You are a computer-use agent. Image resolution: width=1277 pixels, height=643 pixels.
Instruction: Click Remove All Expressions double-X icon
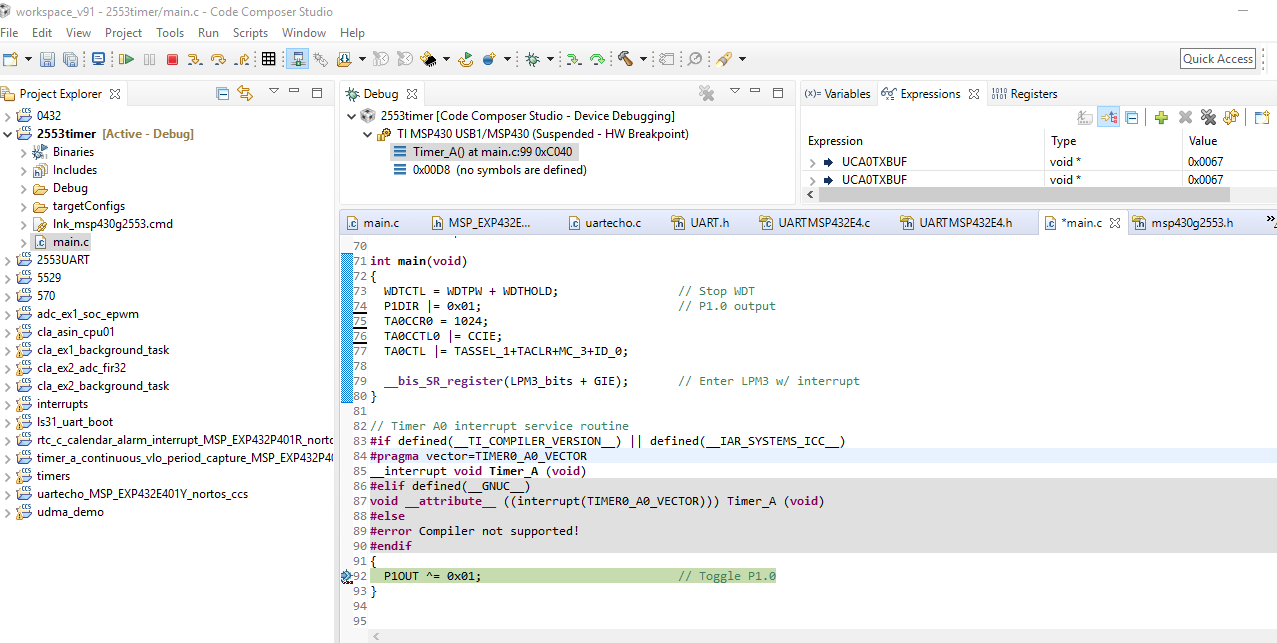pyautogui.click(x=1208, y=117)
